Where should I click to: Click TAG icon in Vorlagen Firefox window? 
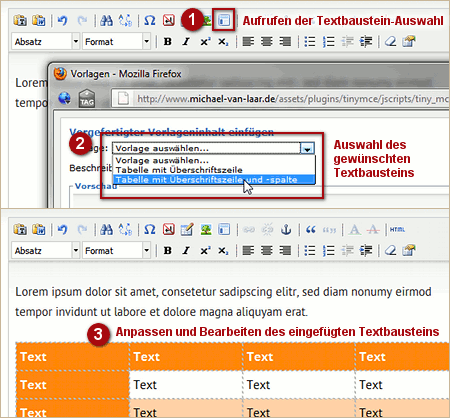(x=87, y=98)
